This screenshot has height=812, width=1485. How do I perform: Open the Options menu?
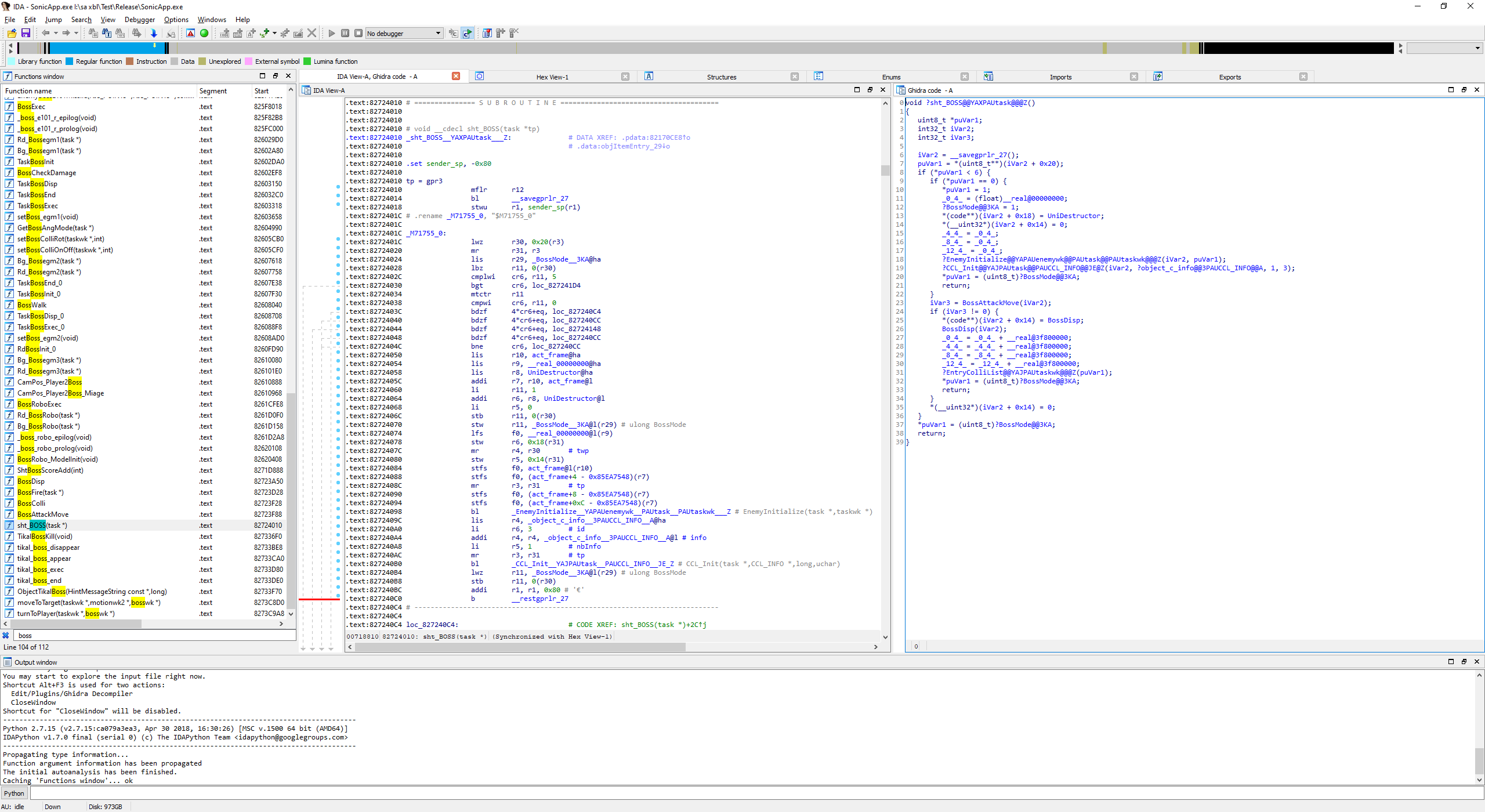(176, 20)
